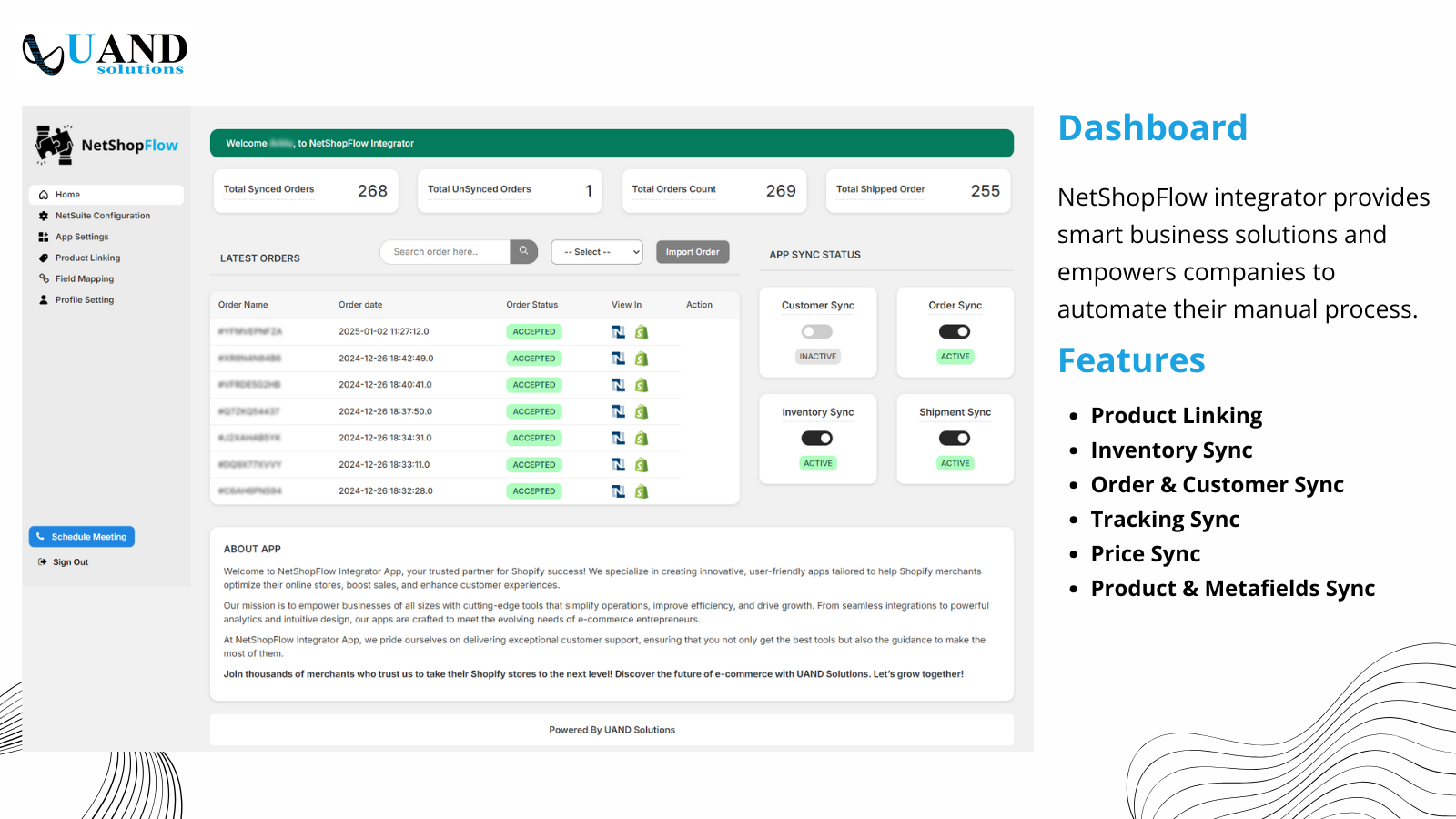Click the search magnifier icon button
Screen dimensions: 1456x819
524,251
